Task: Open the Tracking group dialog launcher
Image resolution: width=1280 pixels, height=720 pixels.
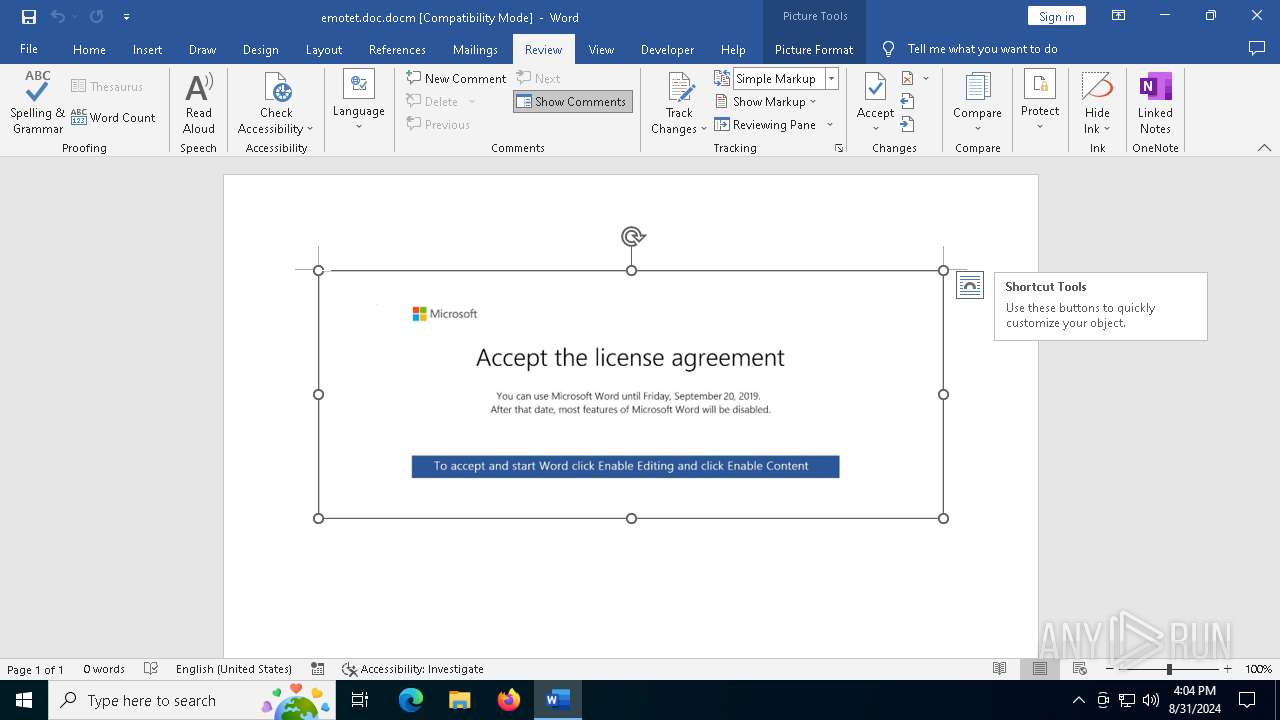Action: (x=839, y=148)
